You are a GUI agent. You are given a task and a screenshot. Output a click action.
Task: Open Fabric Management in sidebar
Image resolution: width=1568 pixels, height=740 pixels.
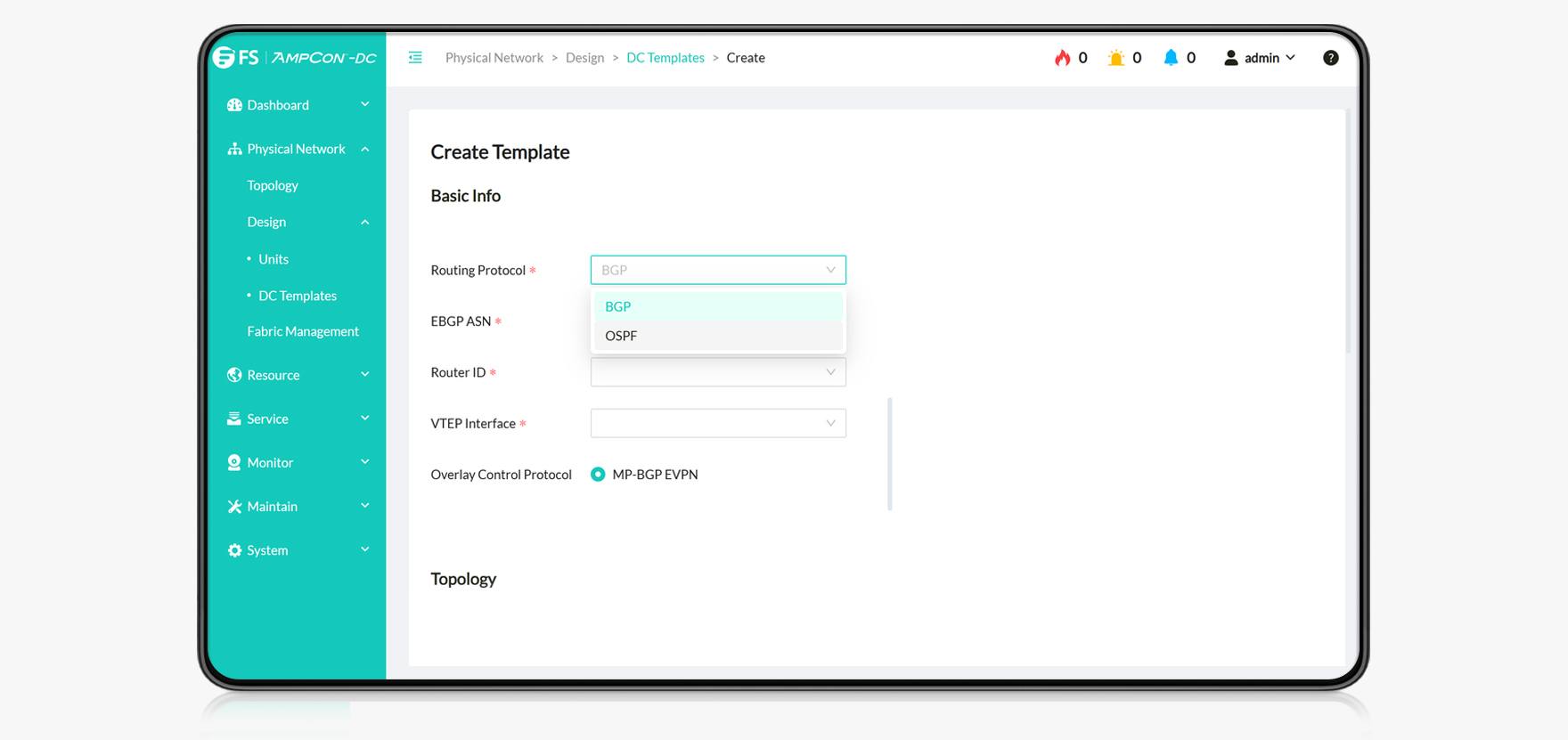303,331
